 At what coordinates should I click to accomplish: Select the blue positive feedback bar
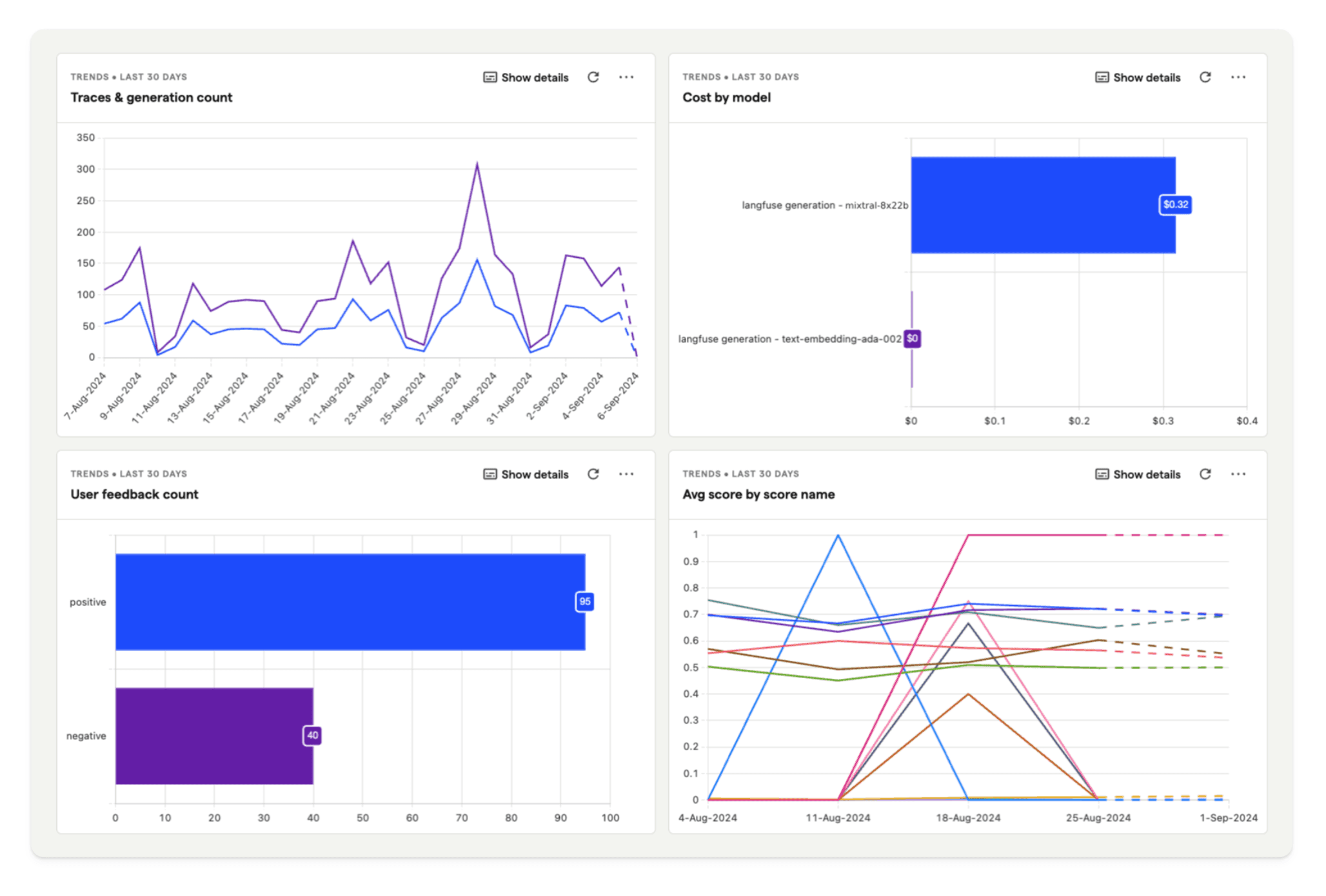click(348, 601)
